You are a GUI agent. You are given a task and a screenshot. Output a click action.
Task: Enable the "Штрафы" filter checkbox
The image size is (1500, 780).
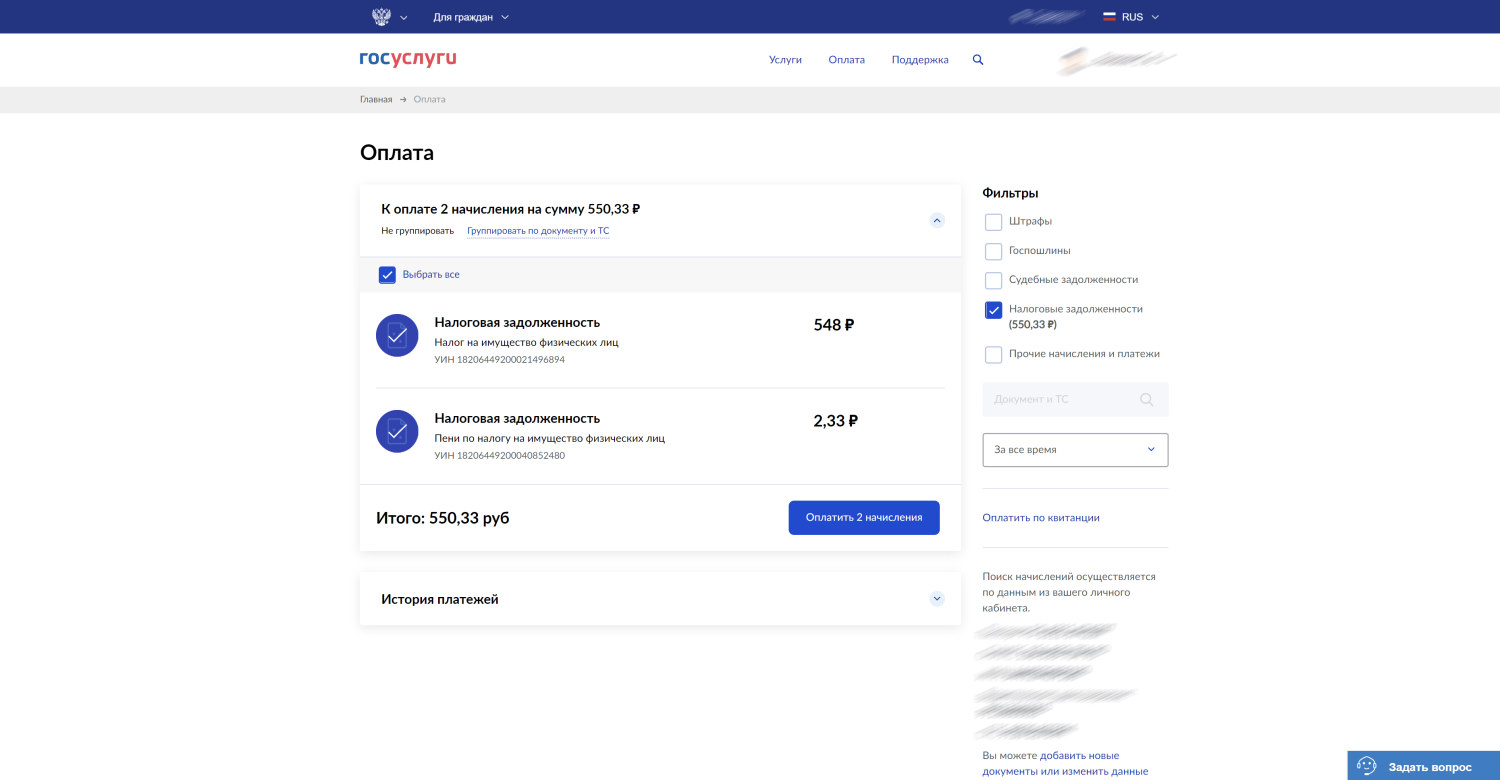pos(993,222)
